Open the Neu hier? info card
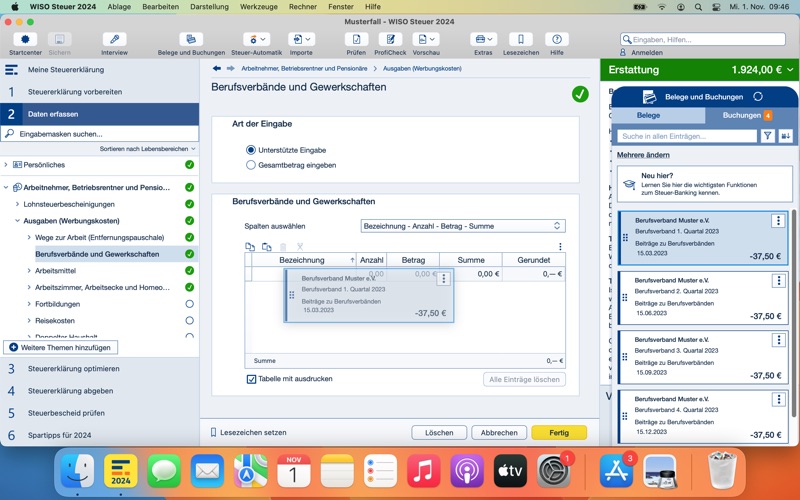The width and height of the screenshot is (800, 500). [705, 184]
